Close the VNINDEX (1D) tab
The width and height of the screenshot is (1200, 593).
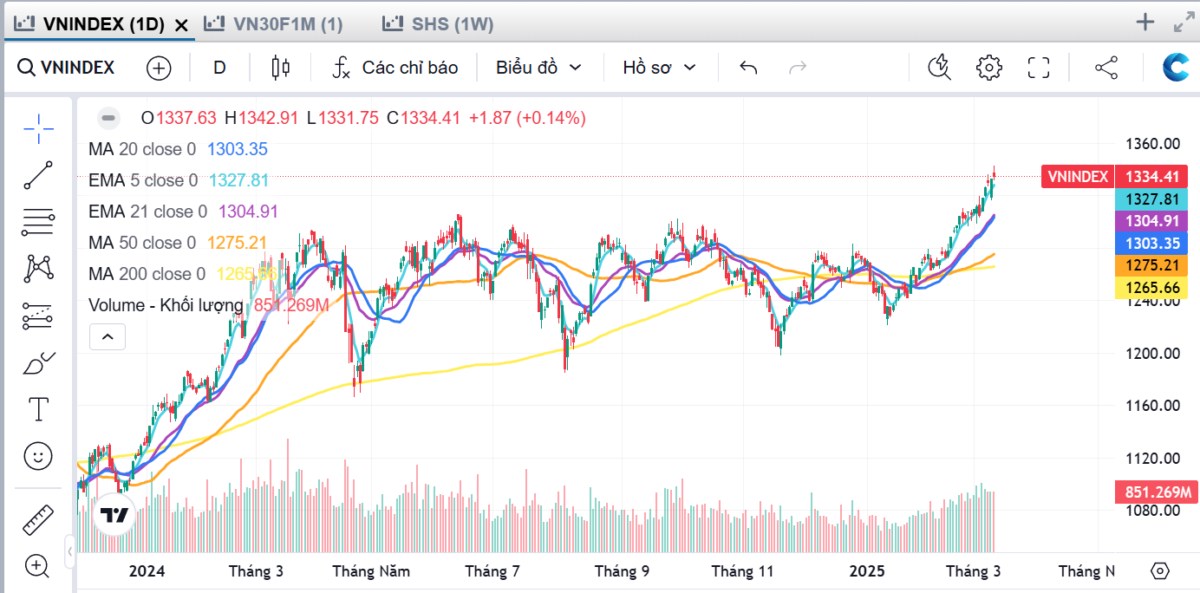point(181,26)
